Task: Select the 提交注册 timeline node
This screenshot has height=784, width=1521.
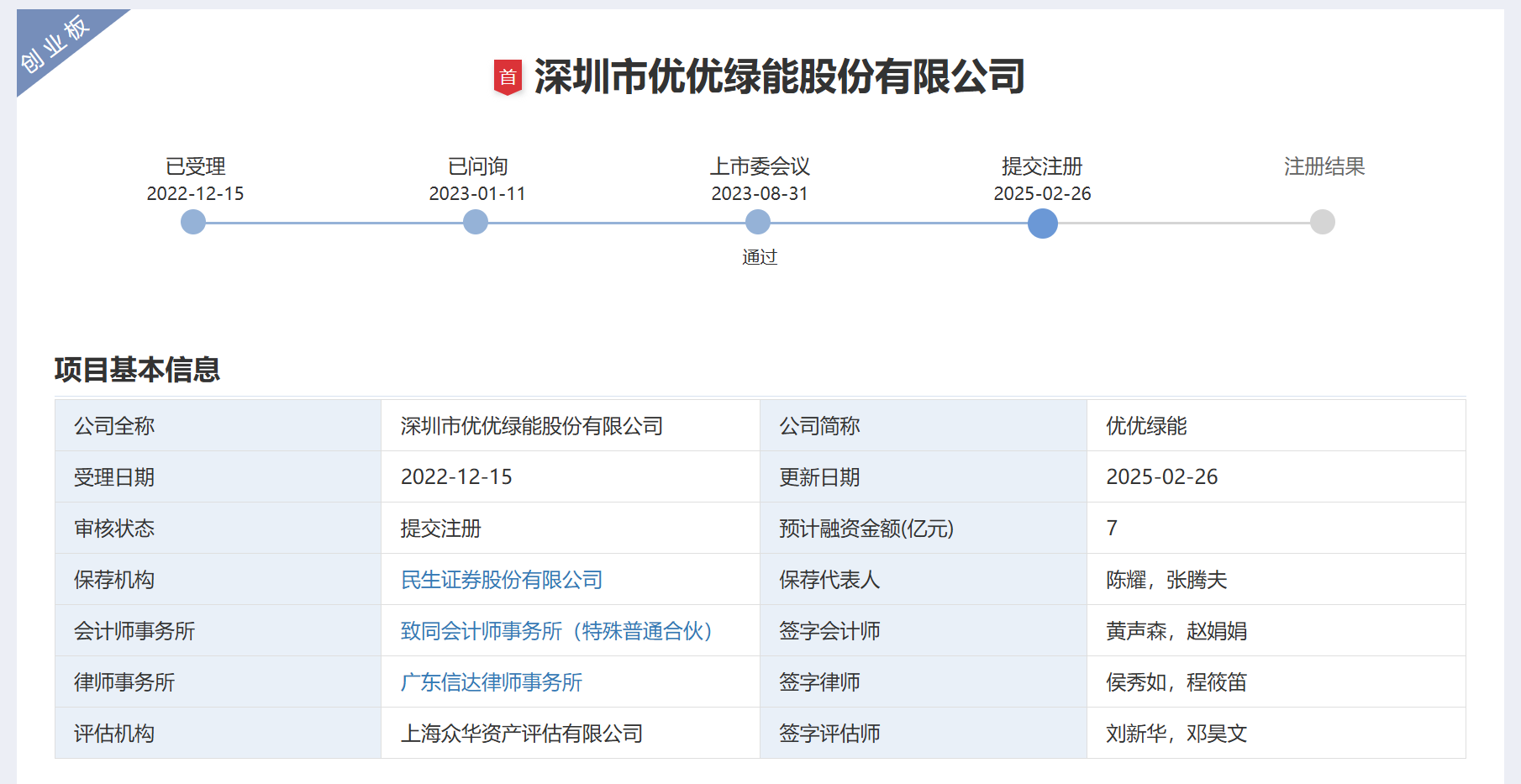Action: click(x=1043, y=224)
